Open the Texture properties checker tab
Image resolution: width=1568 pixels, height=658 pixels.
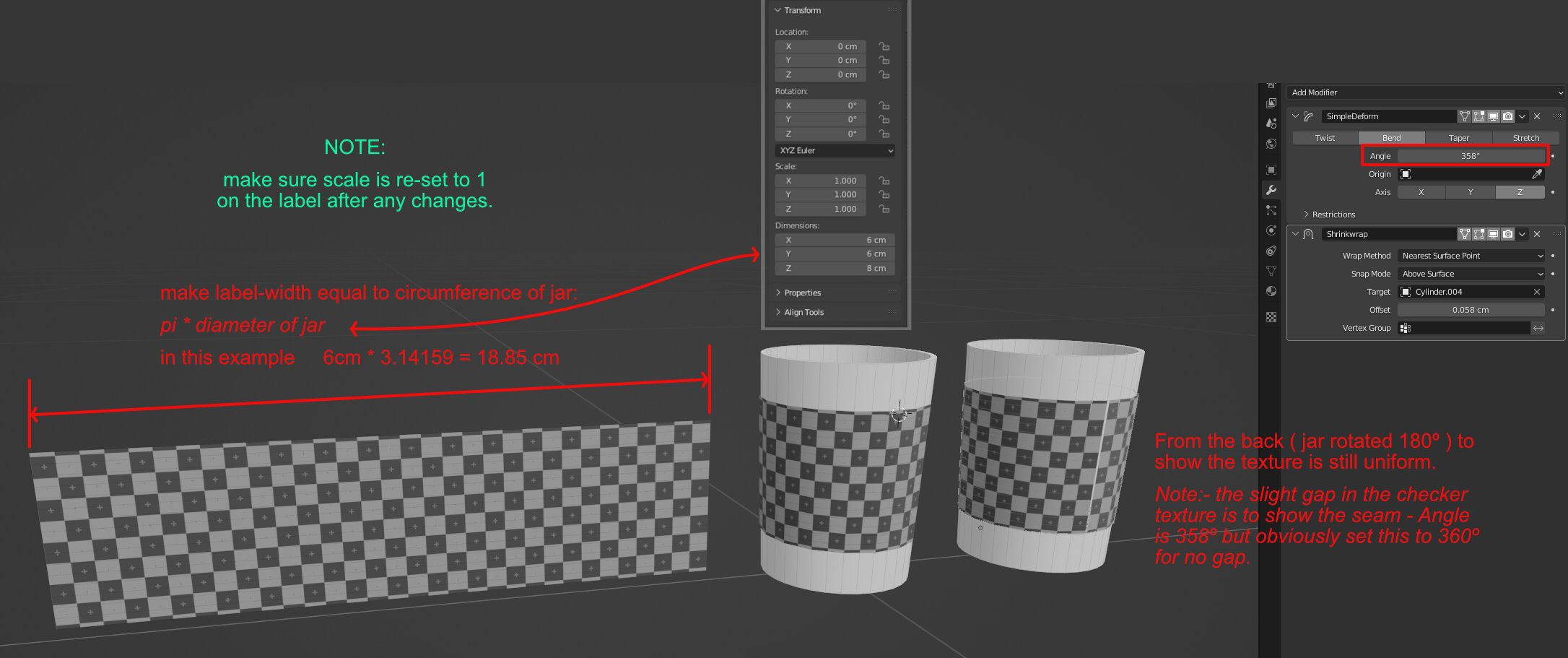click(x=1271, y=317)
